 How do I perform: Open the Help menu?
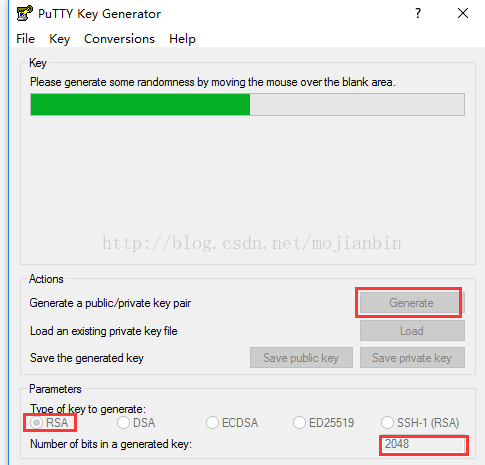(182, 39)
